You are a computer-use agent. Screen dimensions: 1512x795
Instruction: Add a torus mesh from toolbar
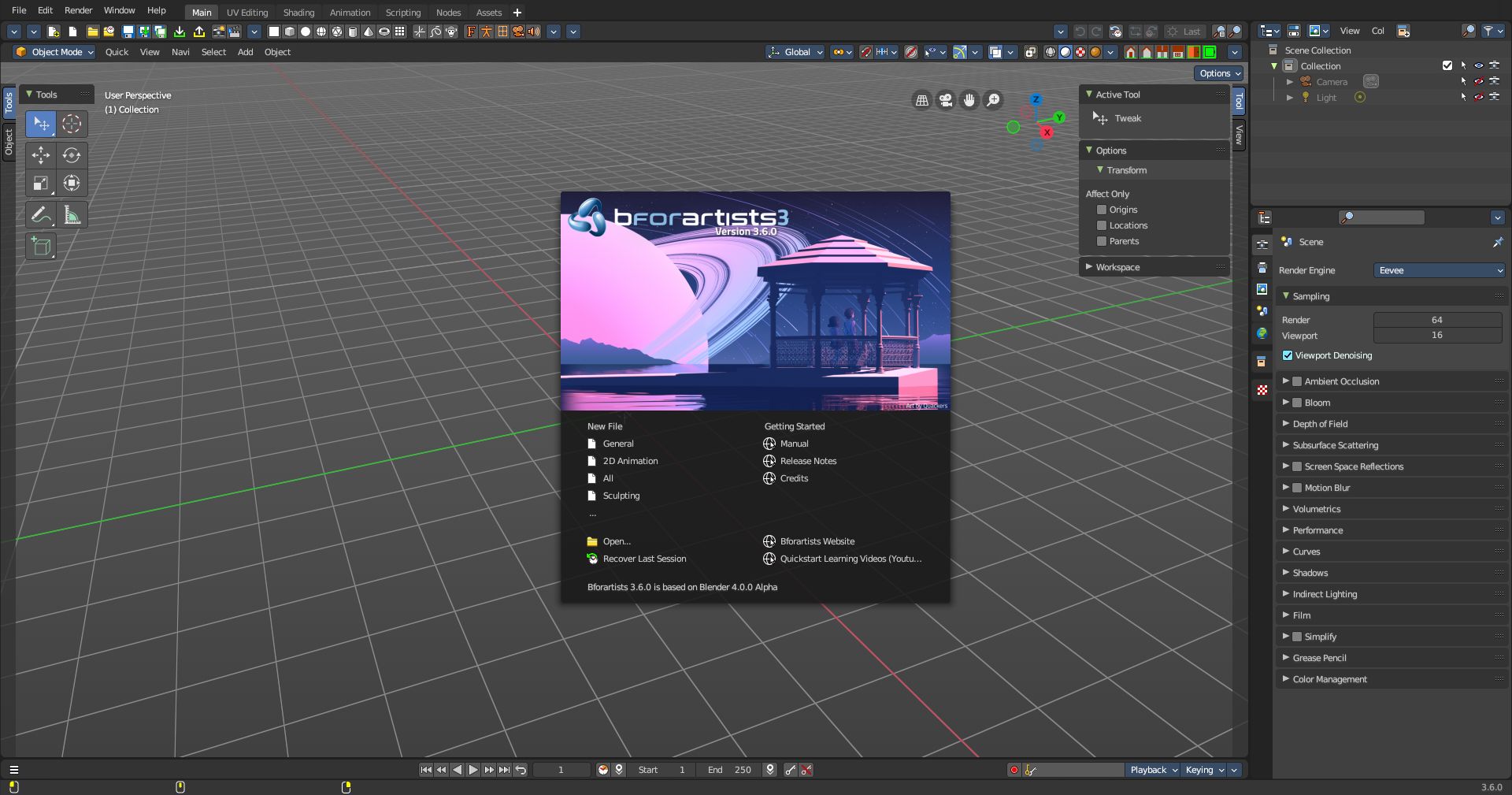[384, 32]
